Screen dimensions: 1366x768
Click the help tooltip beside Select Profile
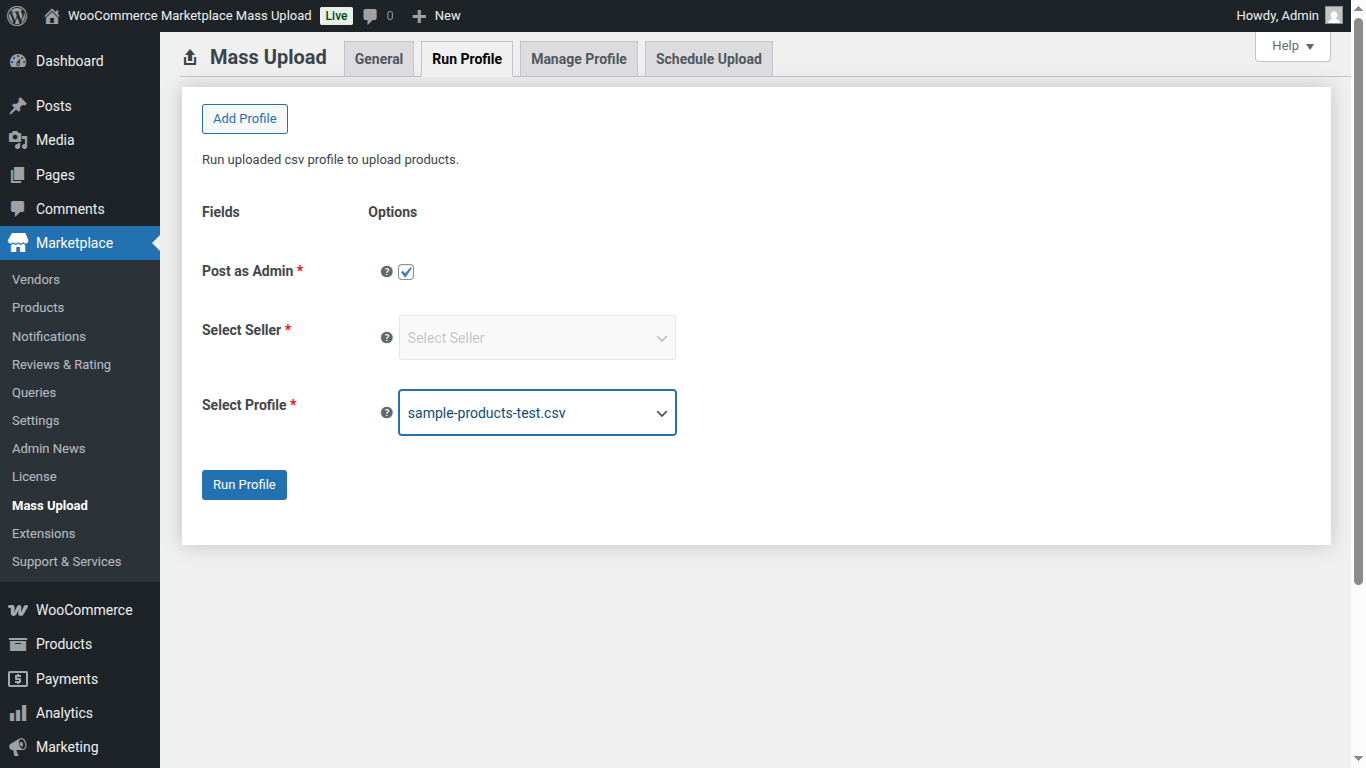386,412
